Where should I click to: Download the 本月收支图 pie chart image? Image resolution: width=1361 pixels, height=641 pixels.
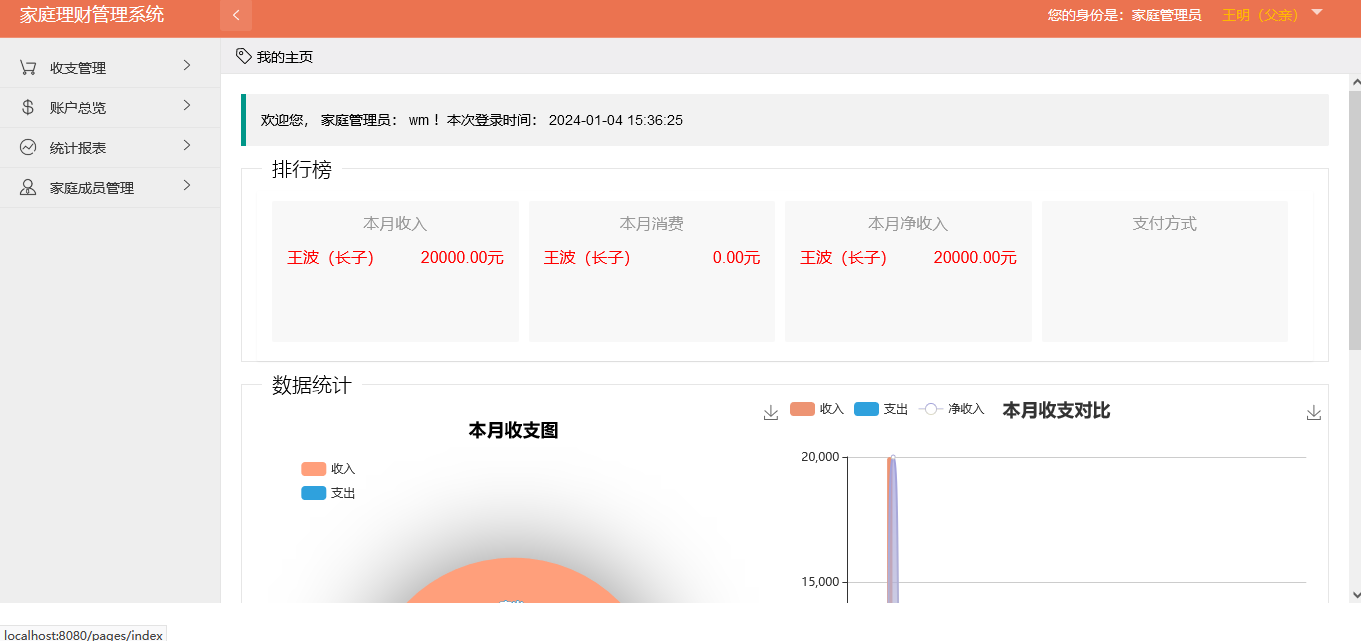pos(770,413)
